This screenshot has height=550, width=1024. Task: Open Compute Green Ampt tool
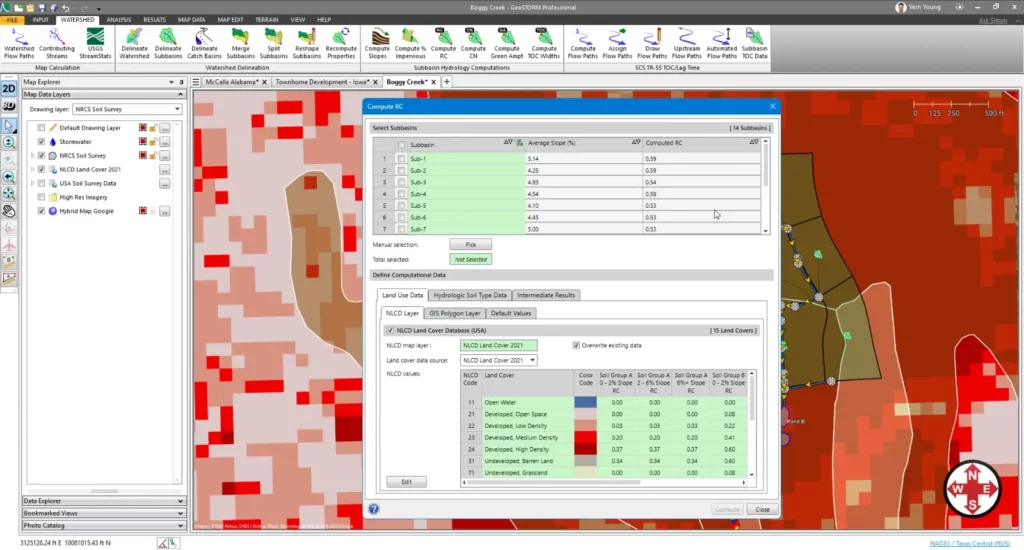click(507, 44)
